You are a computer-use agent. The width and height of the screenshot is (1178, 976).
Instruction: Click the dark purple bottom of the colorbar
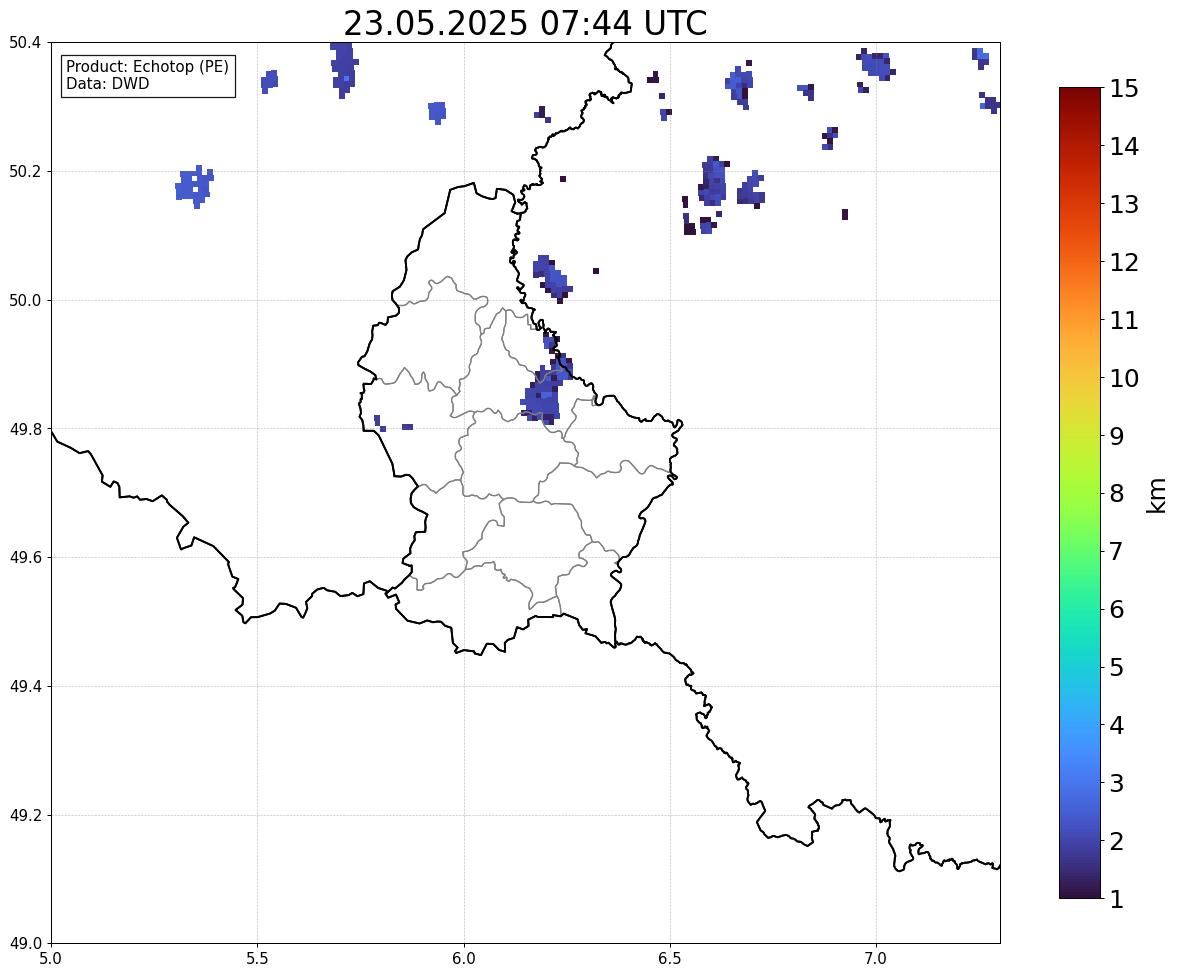[x=1080, y=888]
